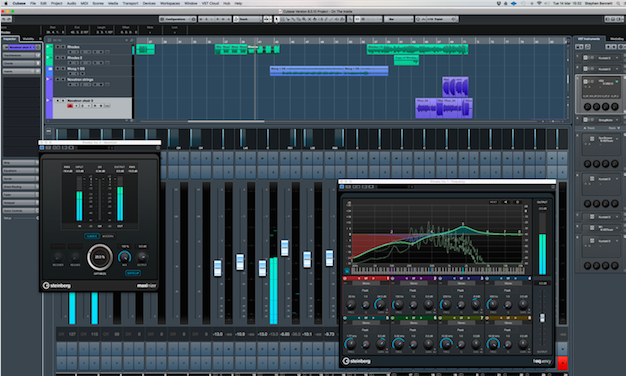Switch to the MediaBay tab in right panel

pos(617,39)
